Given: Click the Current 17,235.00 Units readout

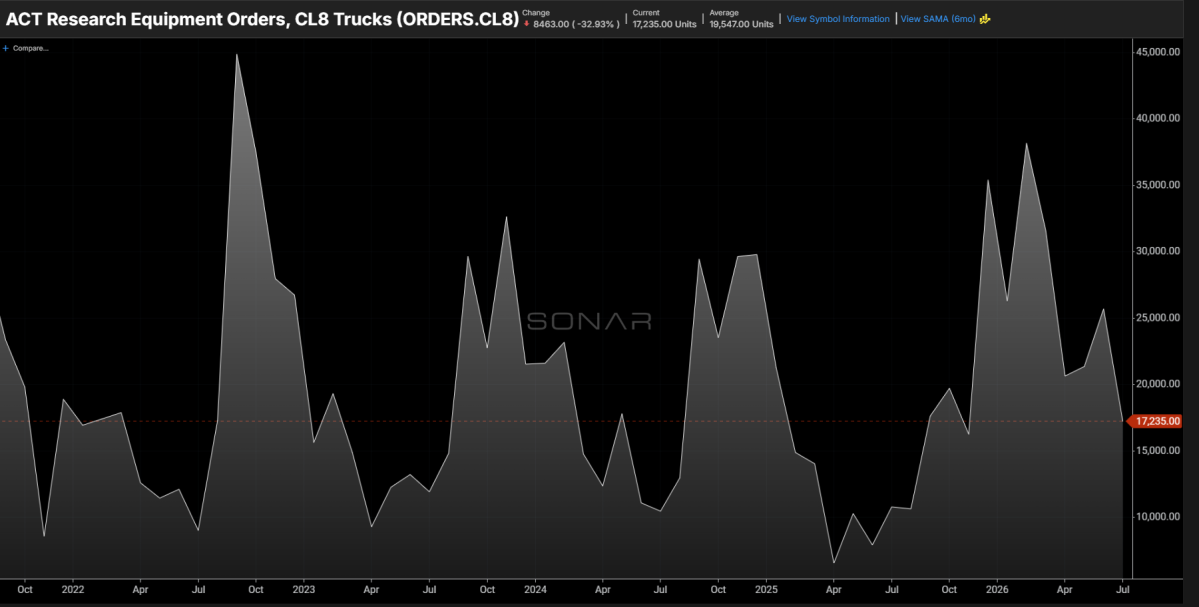Looking at the screenshot, I should pos(664,19).
